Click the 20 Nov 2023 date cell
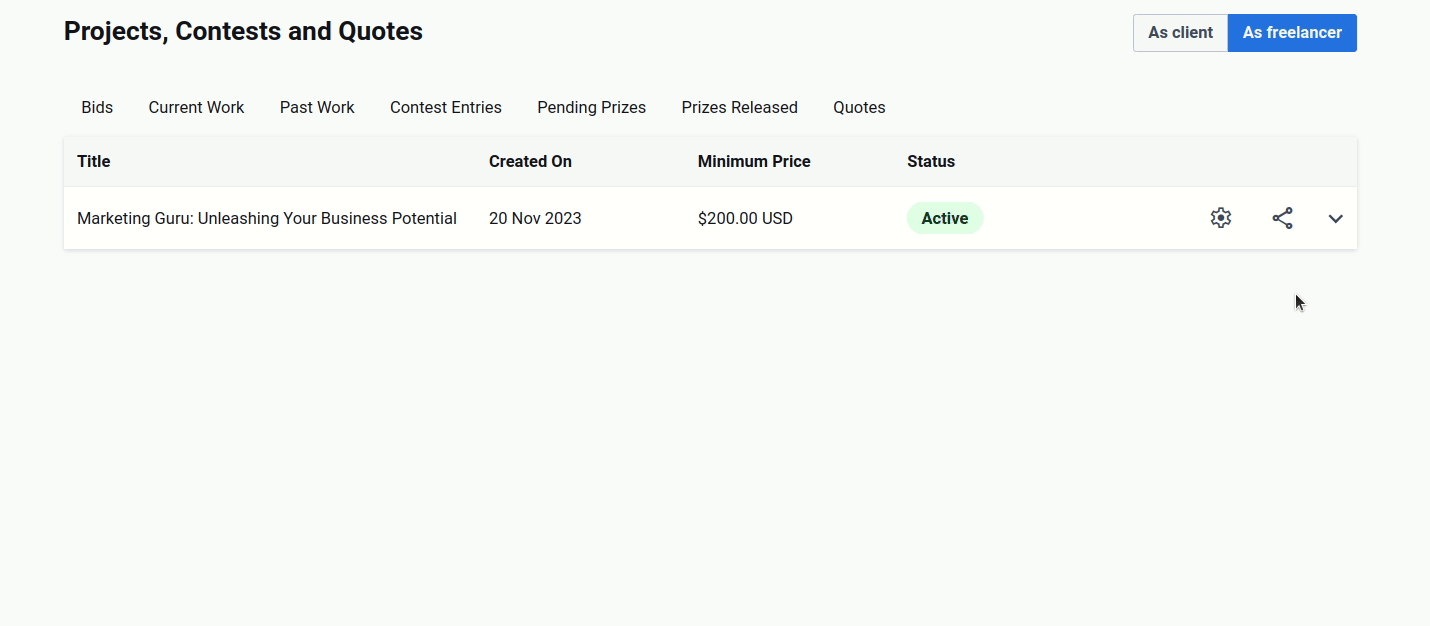Viewport: 1430px width, 626px height. coord(535,219)
